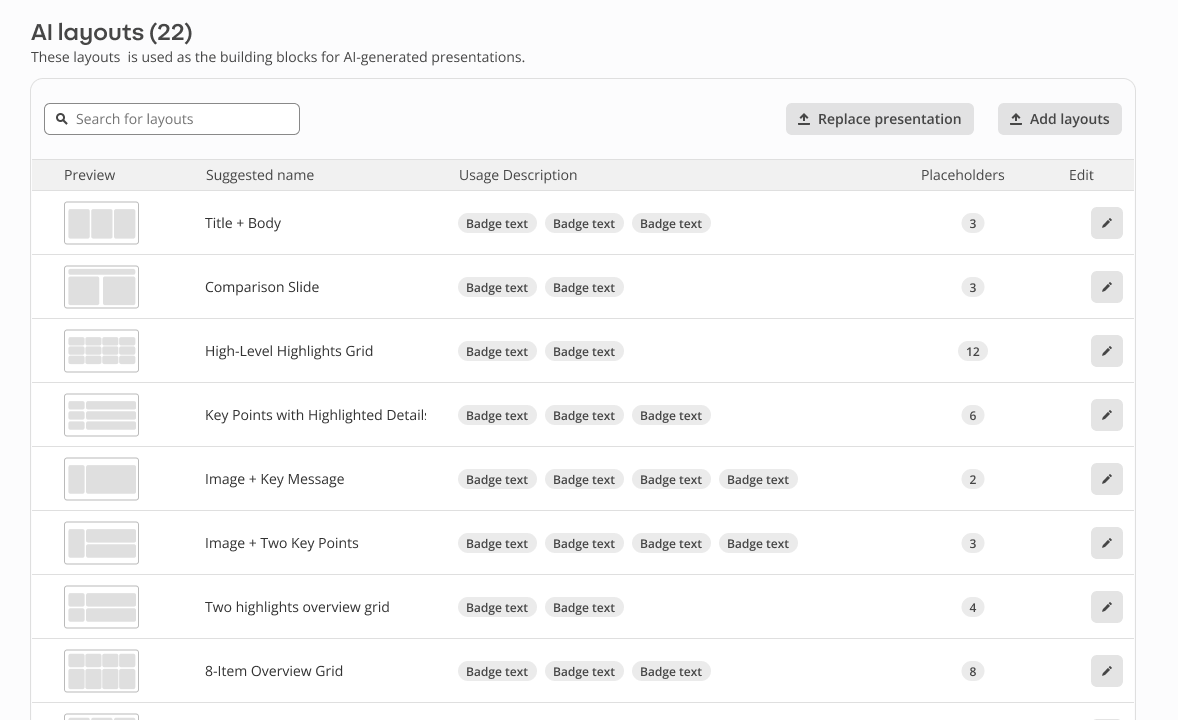Click placeholder count 3 in Title + Body row
Viewport: 1178px width, 720px height.
click(972, 223)
